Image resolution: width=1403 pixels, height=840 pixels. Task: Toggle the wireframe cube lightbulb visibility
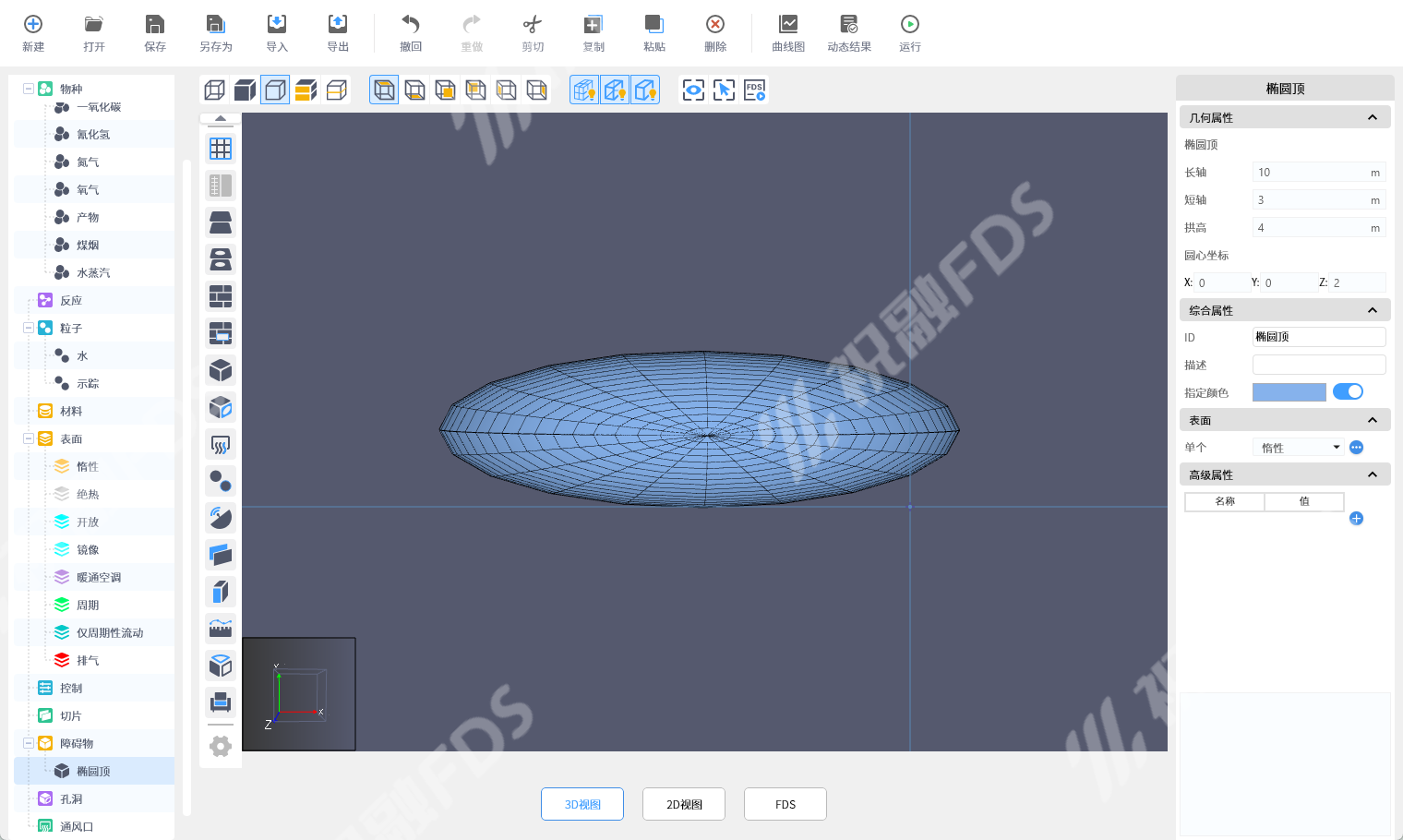(615, 90)
